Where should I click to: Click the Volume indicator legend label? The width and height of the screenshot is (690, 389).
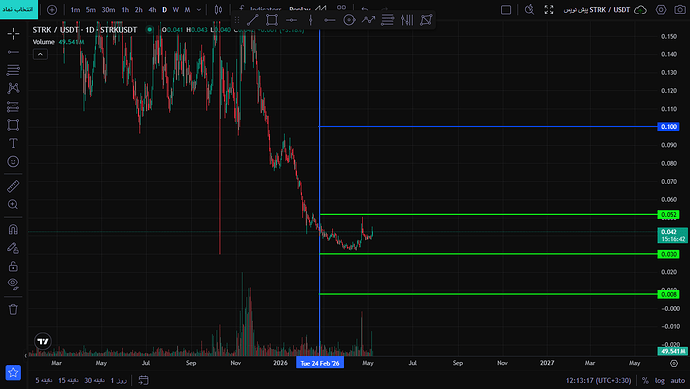pos(44,42)
